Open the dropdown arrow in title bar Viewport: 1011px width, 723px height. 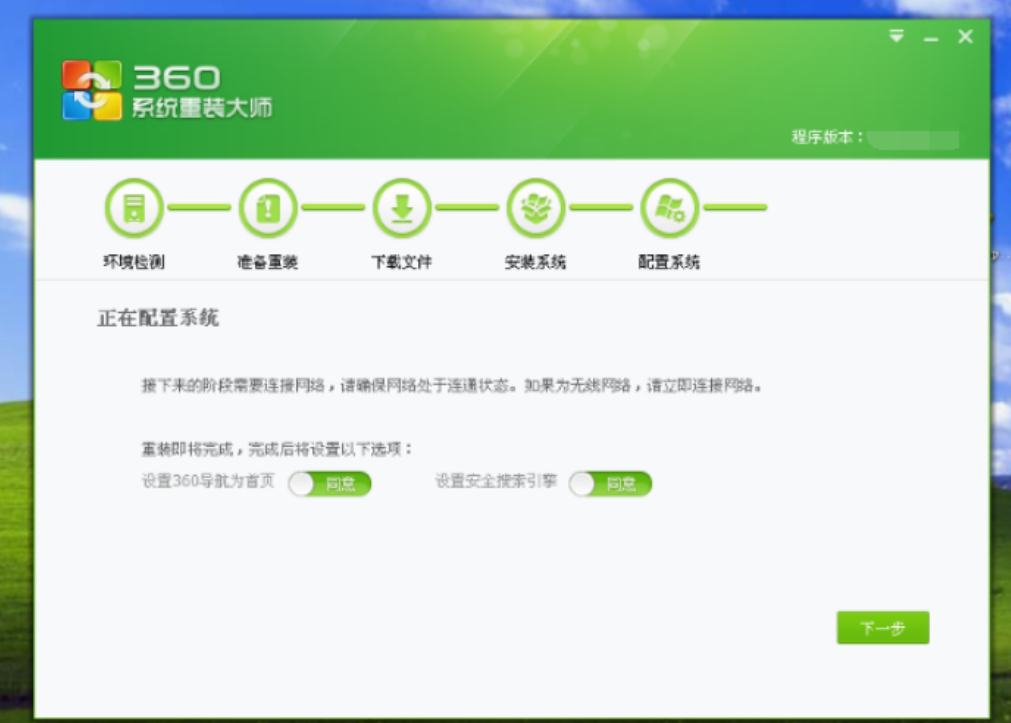click(x=895, y=36)
